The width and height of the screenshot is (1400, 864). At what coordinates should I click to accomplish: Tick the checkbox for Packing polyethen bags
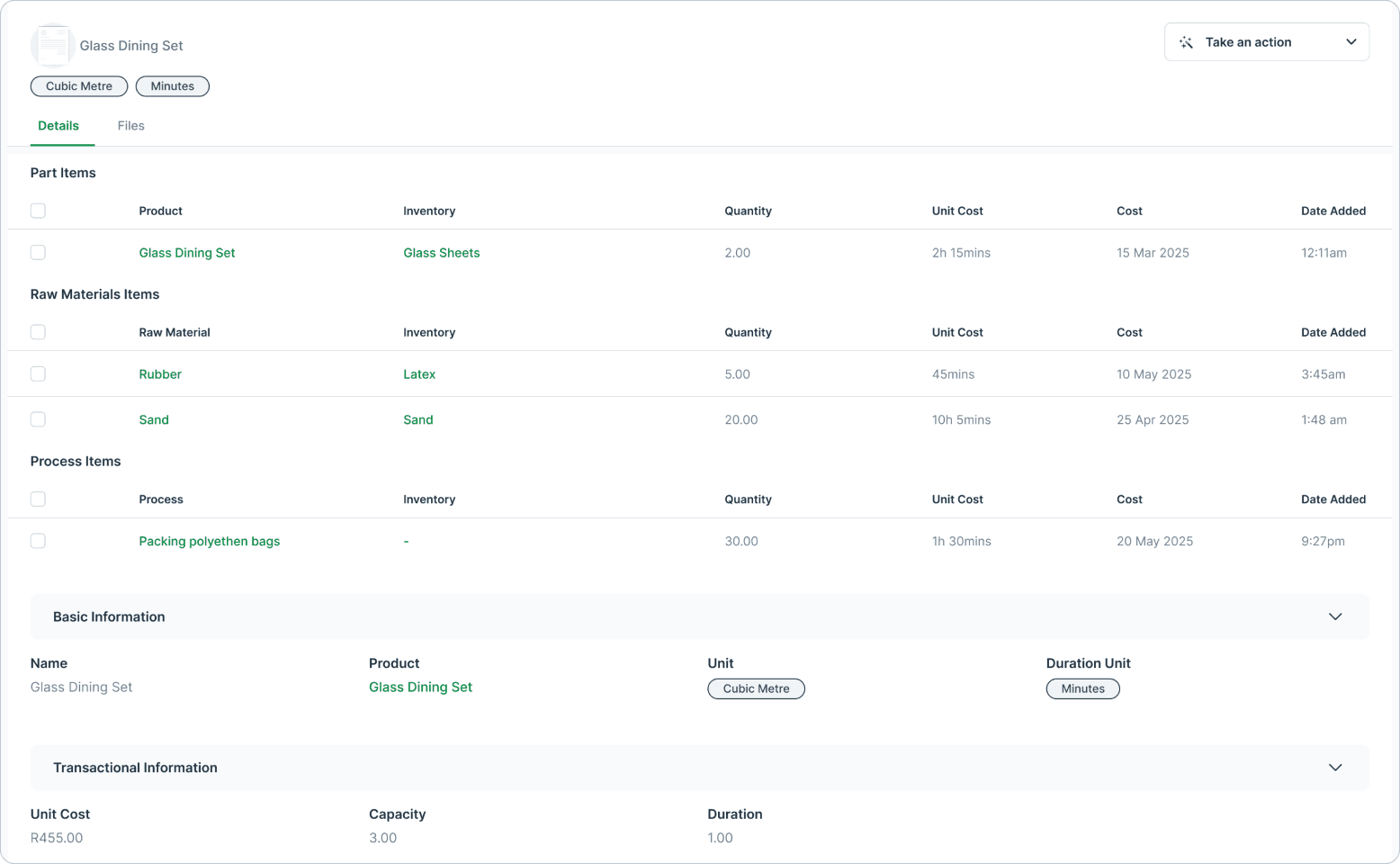(38, 541)
